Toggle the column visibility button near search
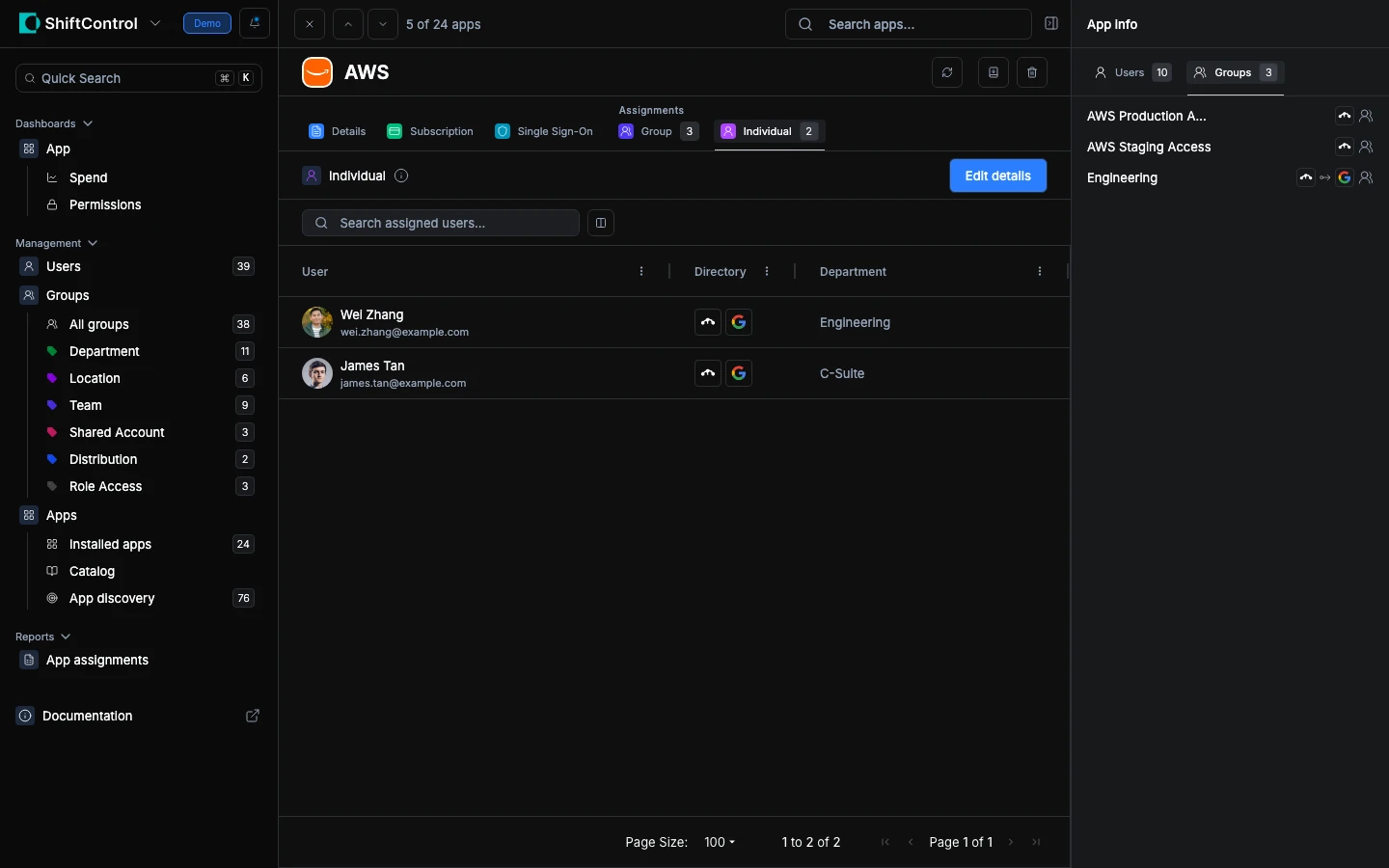Image resolution: width=1389 pixels, height=868 pixels. point(601,223)
